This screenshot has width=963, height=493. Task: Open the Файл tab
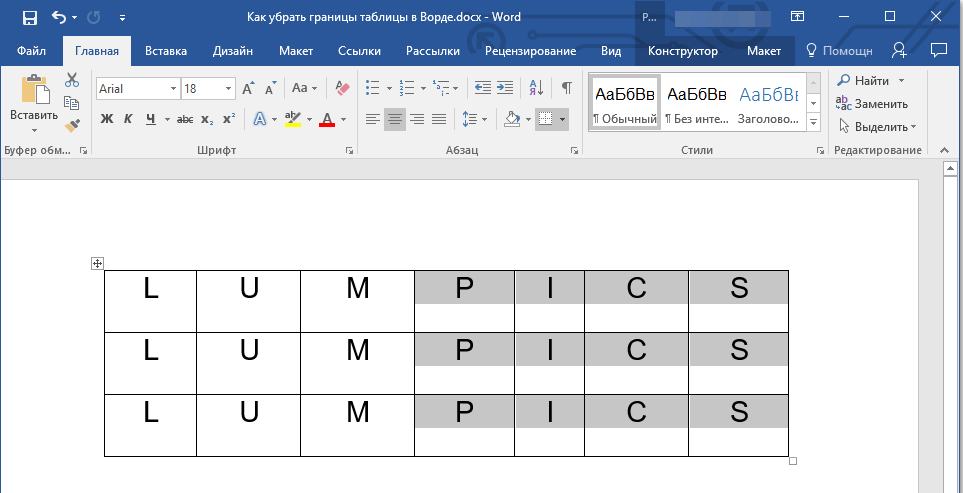(31, 52)
